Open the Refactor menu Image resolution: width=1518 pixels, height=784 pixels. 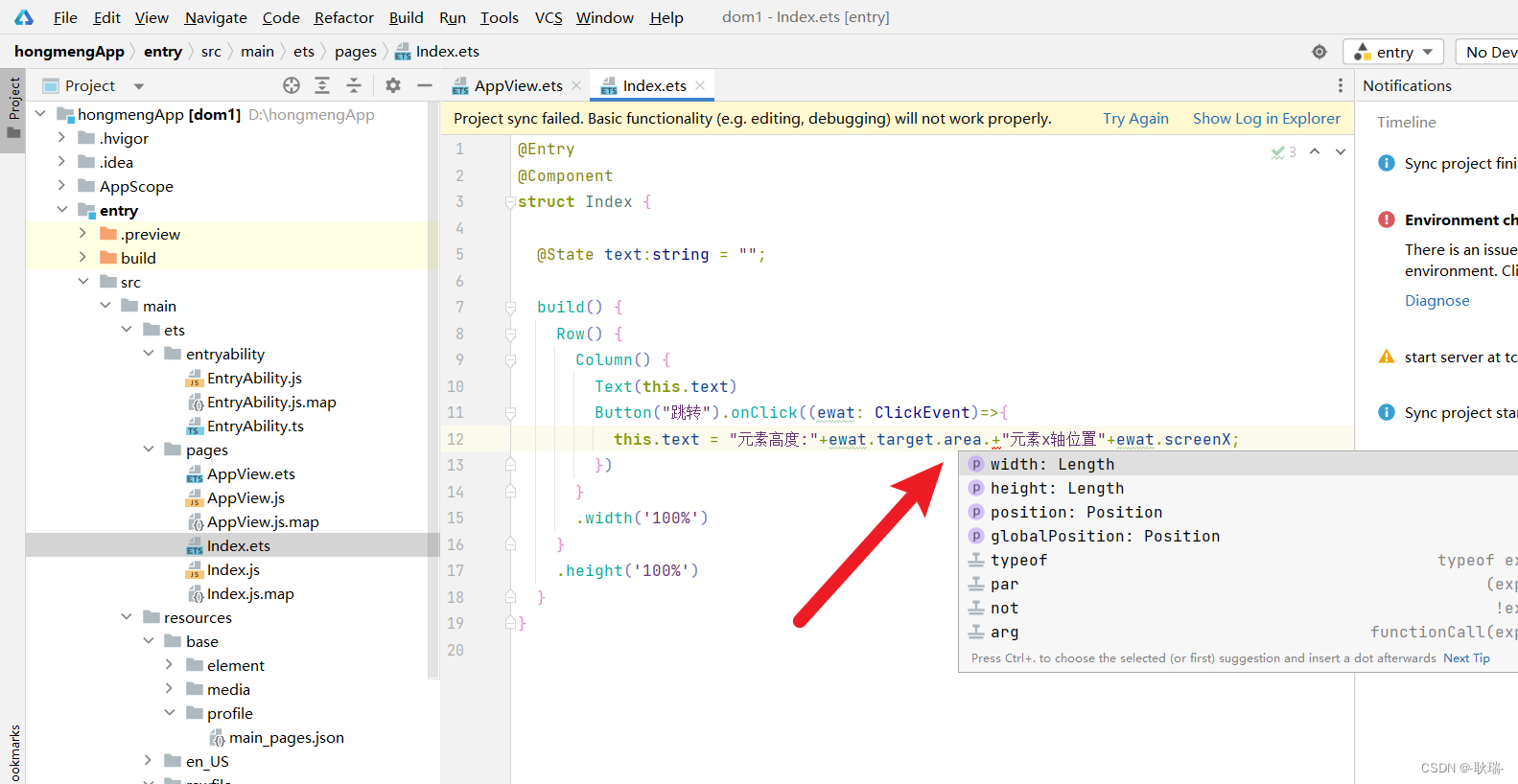[x=343, y=17]
